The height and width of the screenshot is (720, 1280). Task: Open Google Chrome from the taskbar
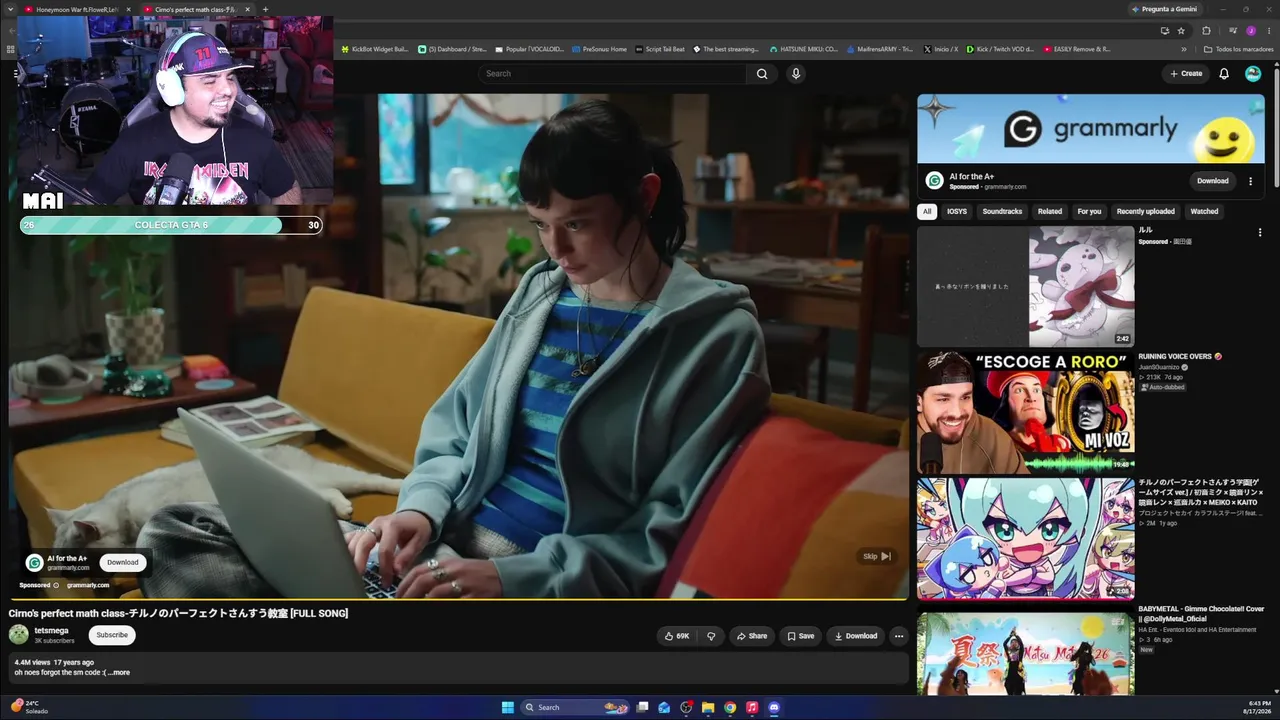point(730,707)
